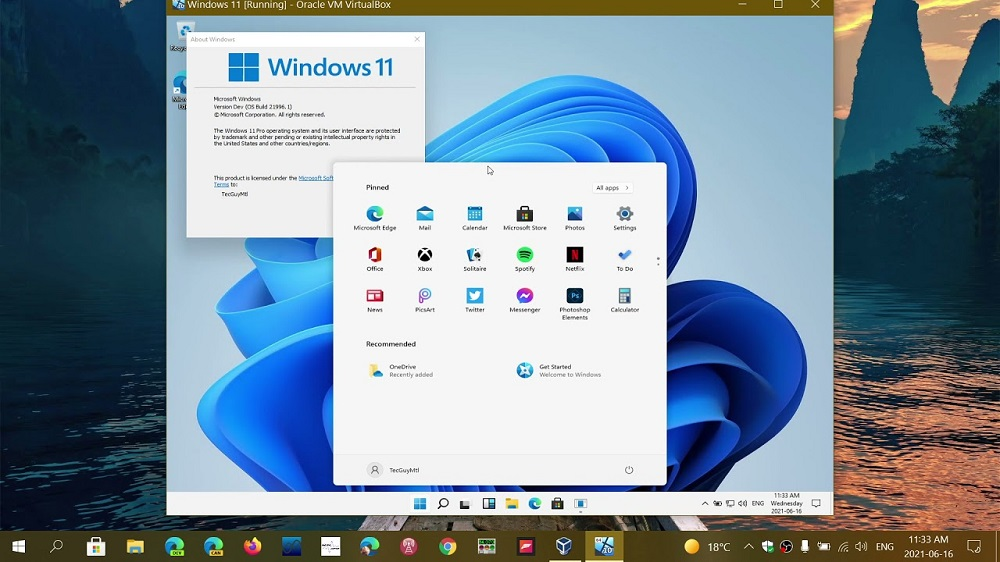Launch Photoshop Elements from pinned apps

[x=575, y=296]
